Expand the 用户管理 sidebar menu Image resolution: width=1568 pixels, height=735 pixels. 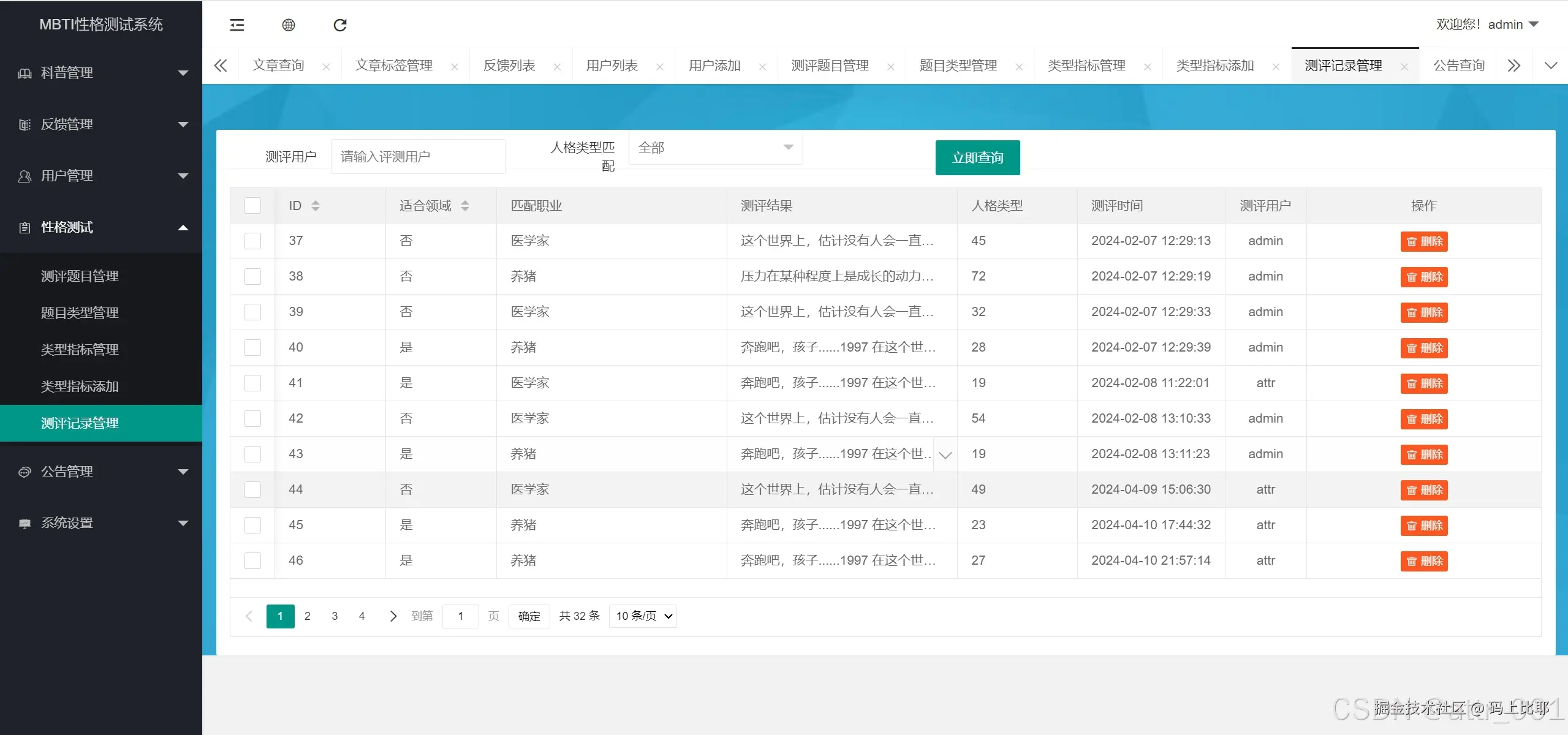tap(101, 176)
